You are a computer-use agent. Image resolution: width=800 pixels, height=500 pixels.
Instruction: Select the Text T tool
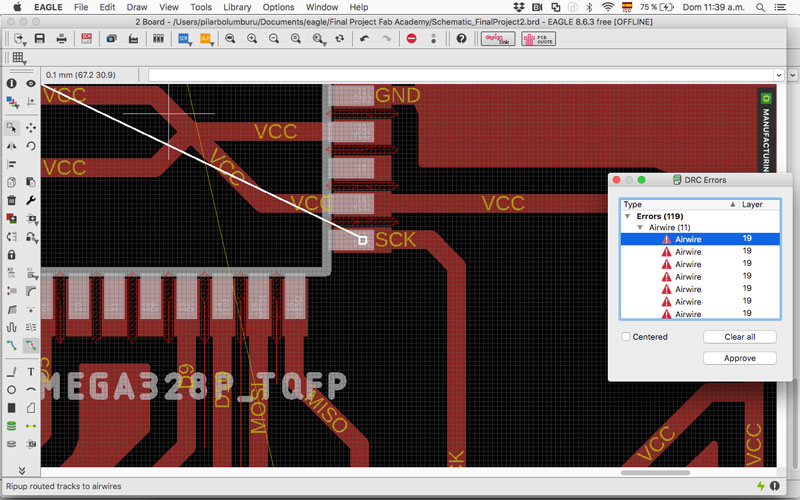(31, 371)
